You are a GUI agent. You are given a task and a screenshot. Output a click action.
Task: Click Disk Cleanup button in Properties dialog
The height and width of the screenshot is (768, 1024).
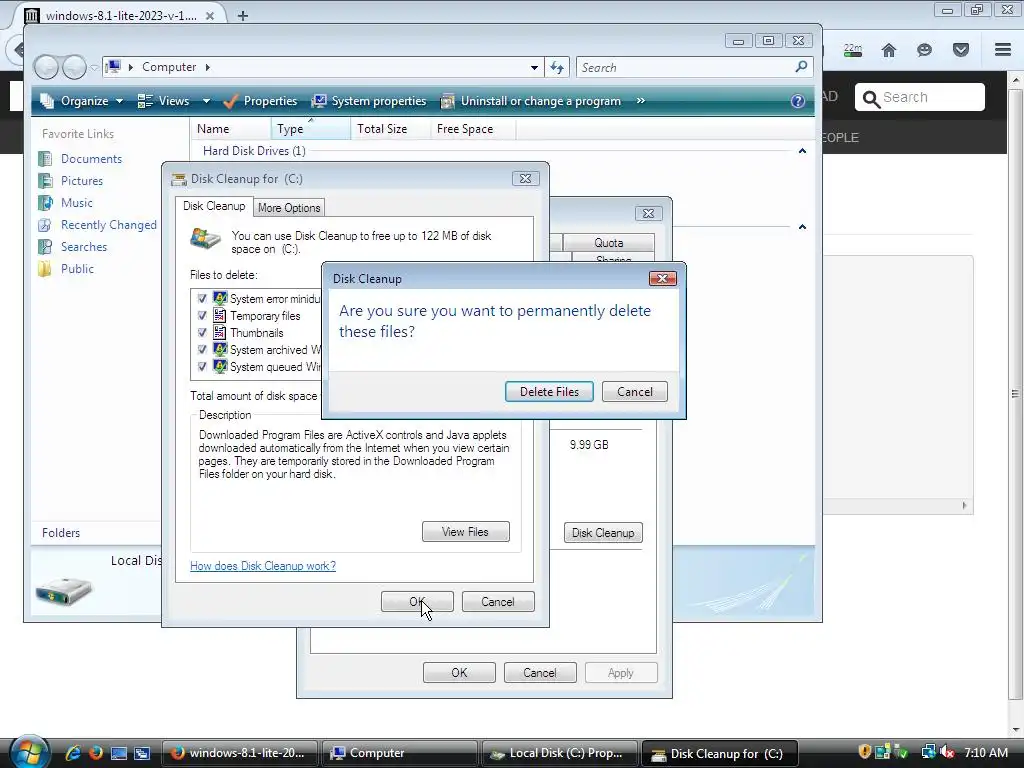[603, 533]
